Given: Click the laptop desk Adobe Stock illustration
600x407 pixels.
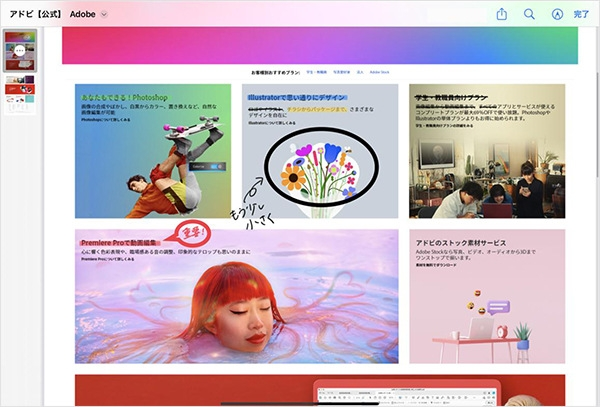Looking at the screenshot, I should pyautogui.click(x=483, y=325).
